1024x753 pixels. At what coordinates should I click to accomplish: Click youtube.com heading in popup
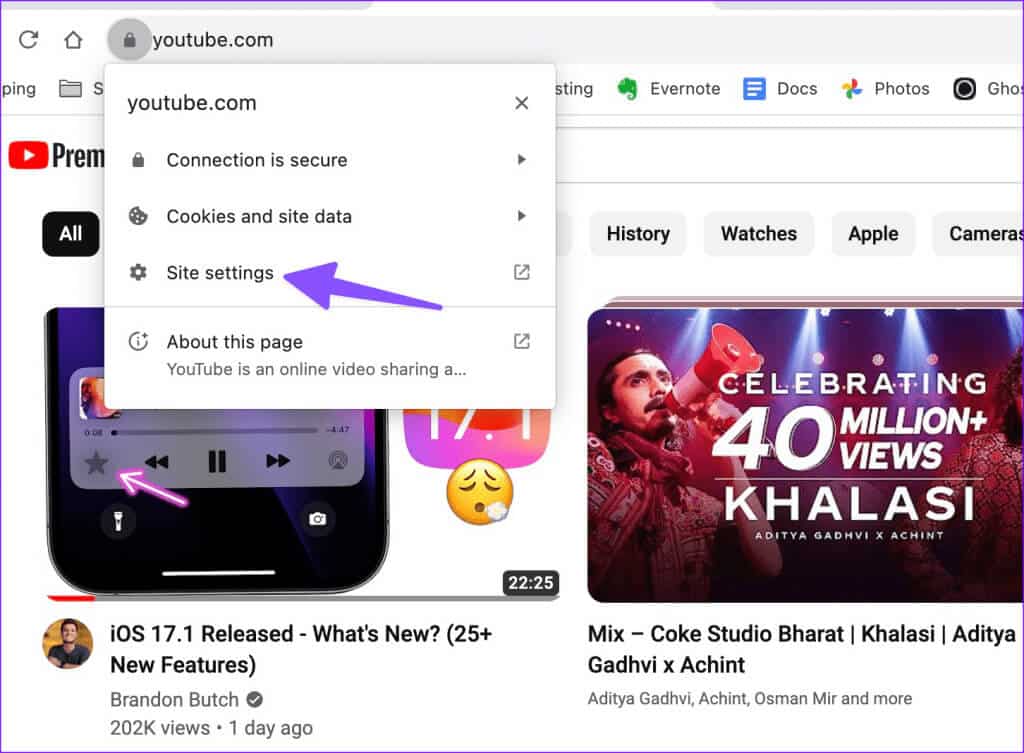pyautogui.click(x=192, y=103)
